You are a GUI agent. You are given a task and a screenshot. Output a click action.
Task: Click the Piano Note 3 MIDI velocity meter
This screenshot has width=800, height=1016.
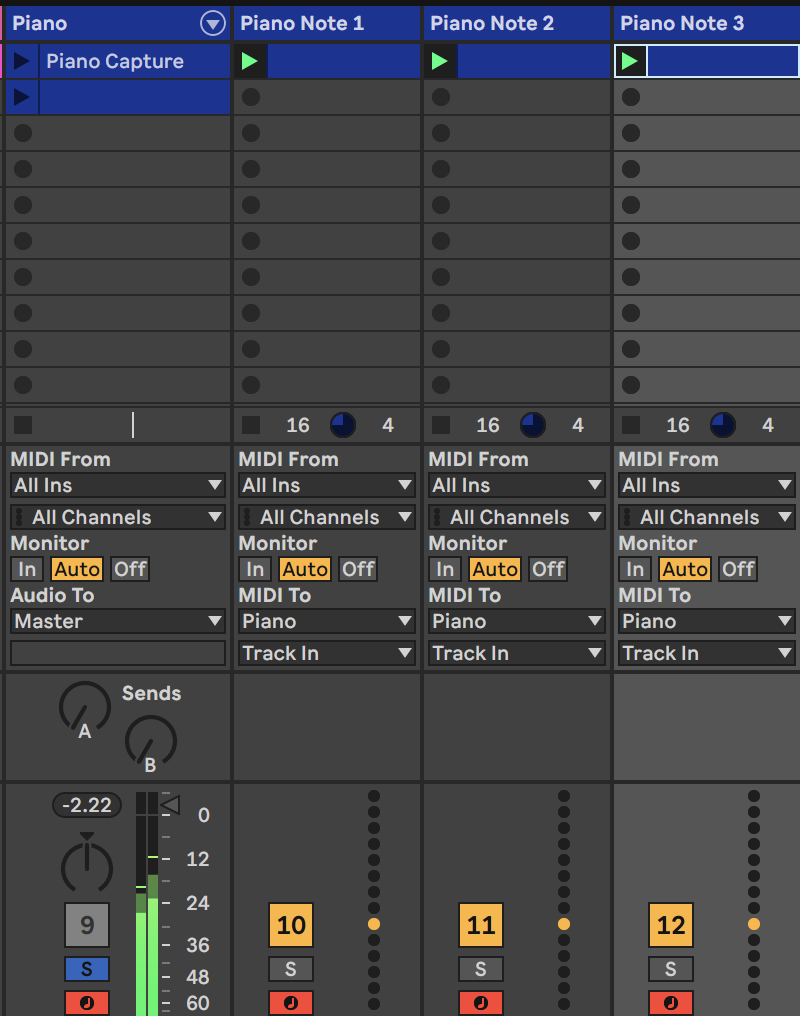coord(753,899)
